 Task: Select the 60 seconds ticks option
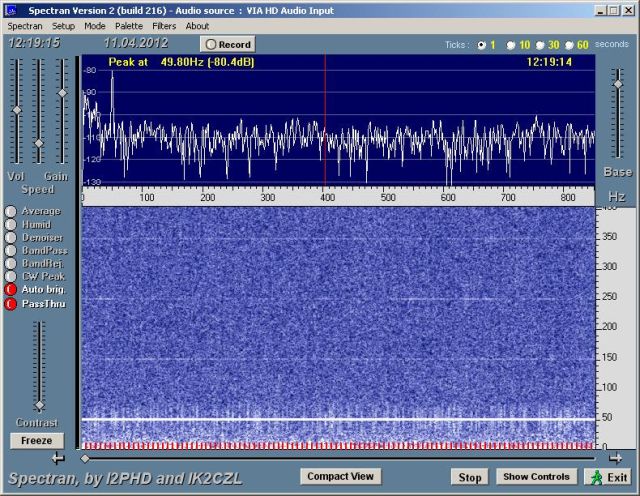tap(569, 45)
